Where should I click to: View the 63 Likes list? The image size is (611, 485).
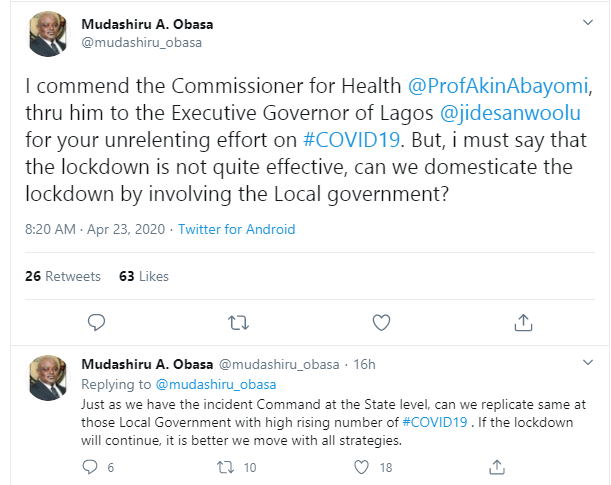[x=144, y=276]
